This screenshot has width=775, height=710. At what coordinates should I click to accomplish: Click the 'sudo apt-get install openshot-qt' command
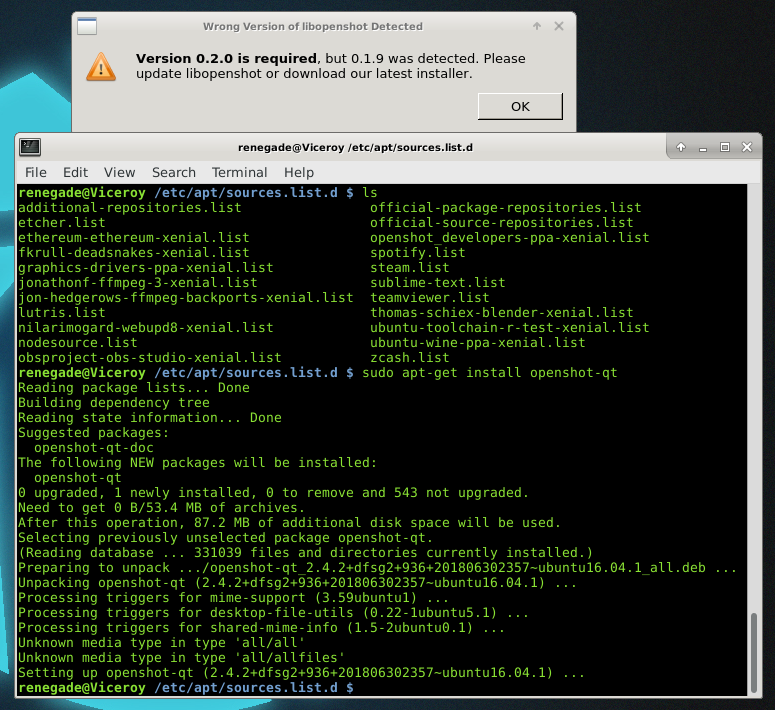pyautogui.click(x=490, y=373)
